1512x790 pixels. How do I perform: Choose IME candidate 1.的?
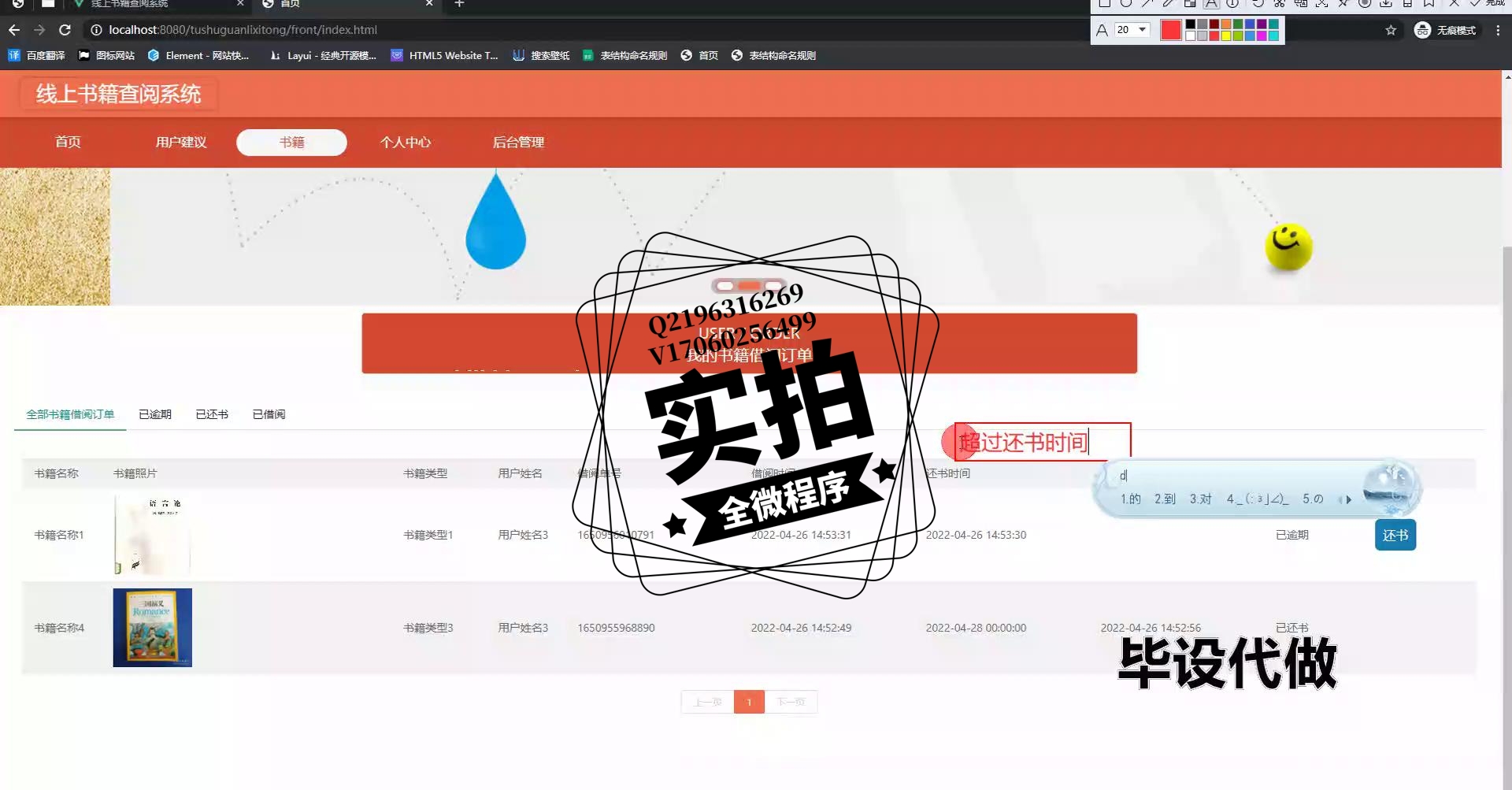pyautogui.click(x=1131, y=499)
